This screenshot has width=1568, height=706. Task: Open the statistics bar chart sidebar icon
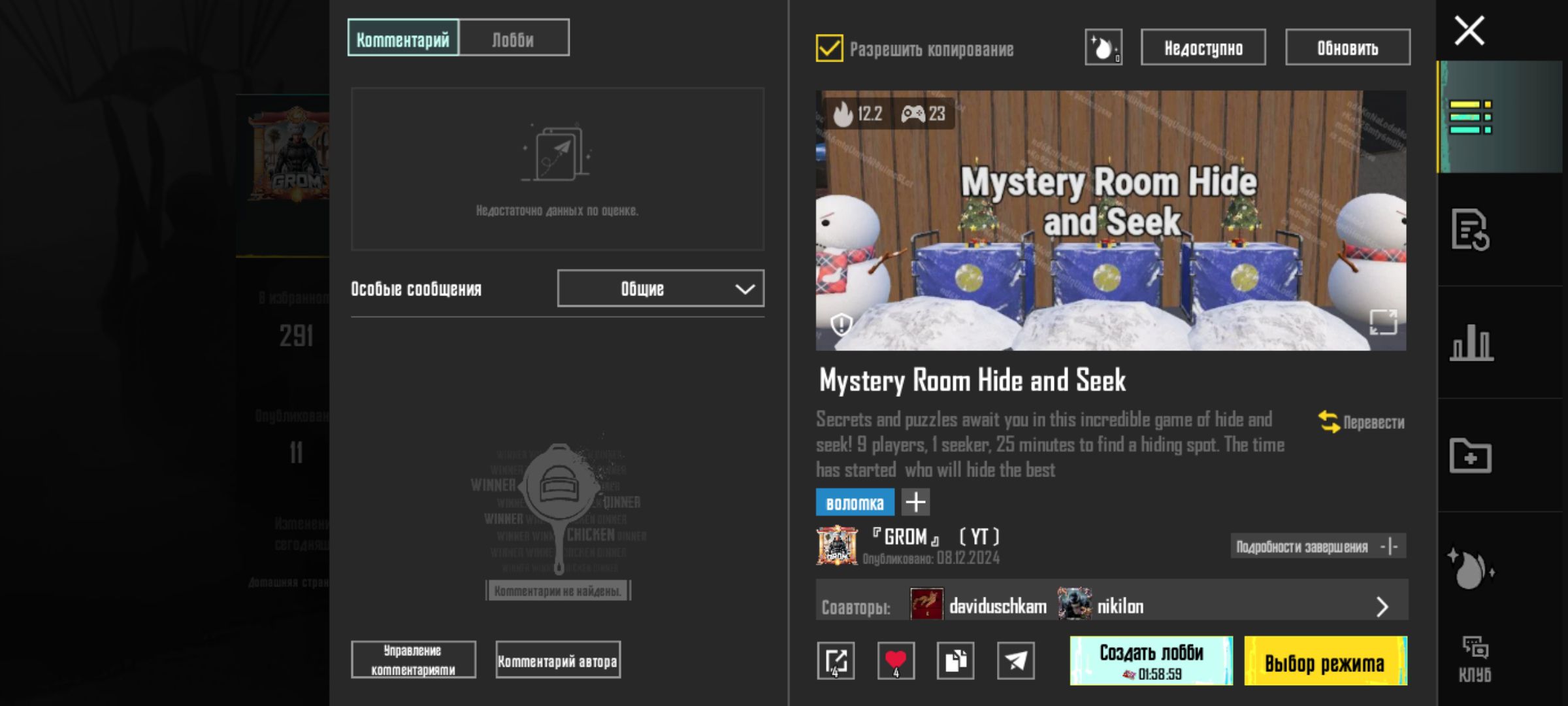click(1471, 342)
